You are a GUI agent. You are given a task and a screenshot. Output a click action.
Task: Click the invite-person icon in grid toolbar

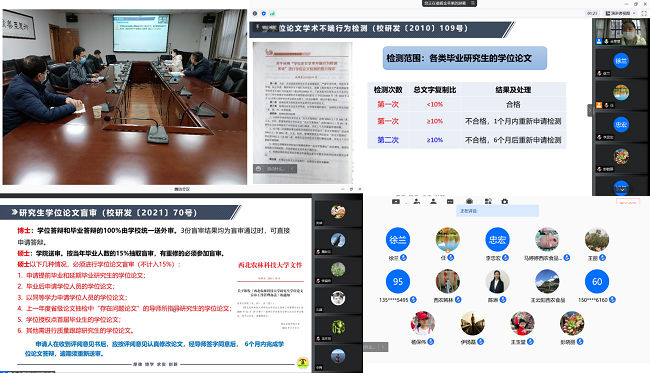pyautogui.click(x=417, y=201)
